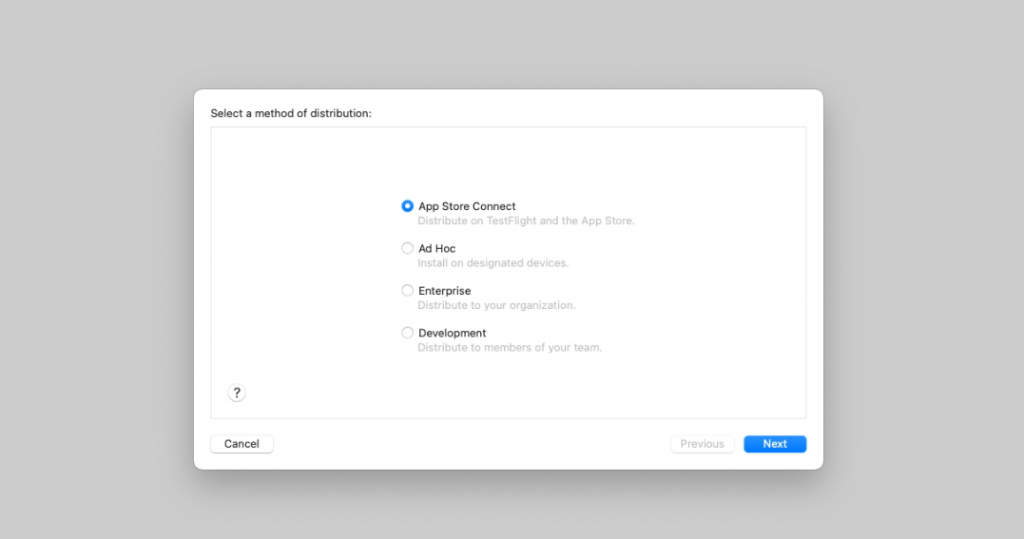This screenshot has width=1024, height=539.
Task: Pick the Development distribution method
Action: click(408, 333)
